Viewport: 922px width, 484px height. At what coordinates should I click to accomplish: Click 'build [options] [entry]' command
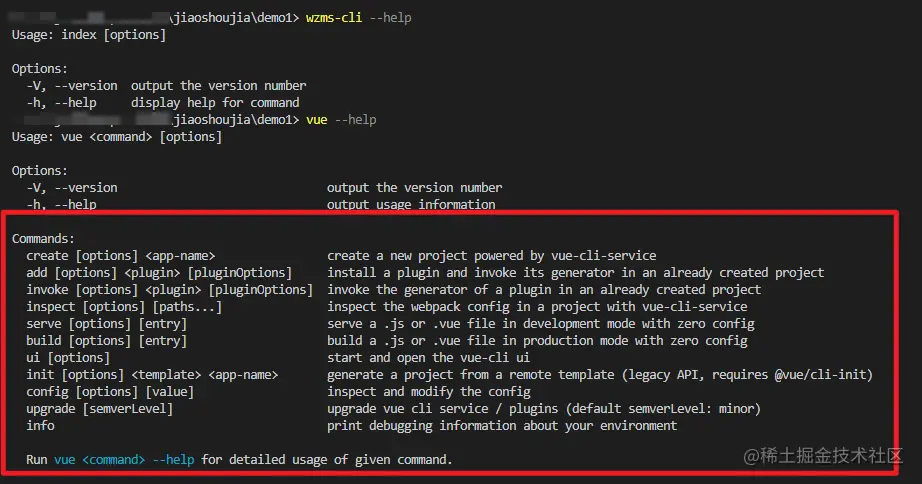click(x=106, y=341)
